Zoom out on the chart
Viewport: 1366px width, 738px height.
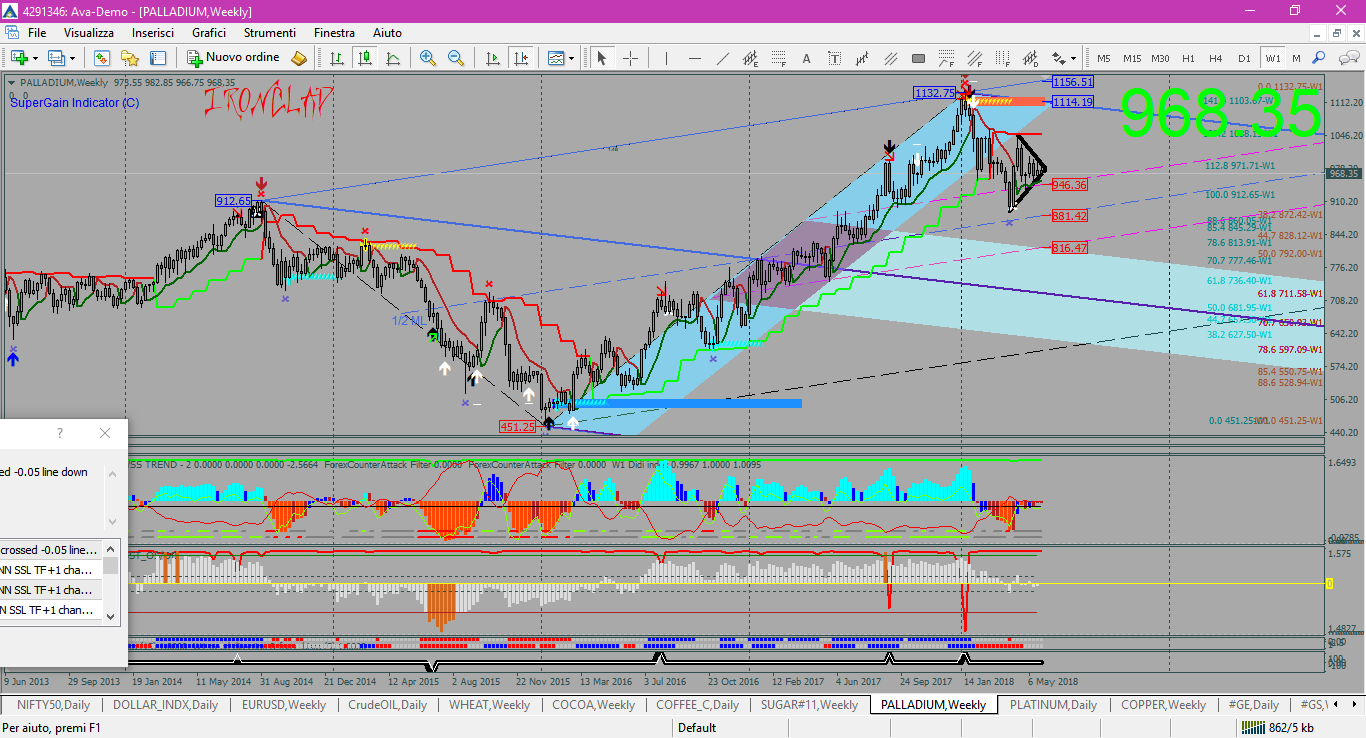pos(456,58)
